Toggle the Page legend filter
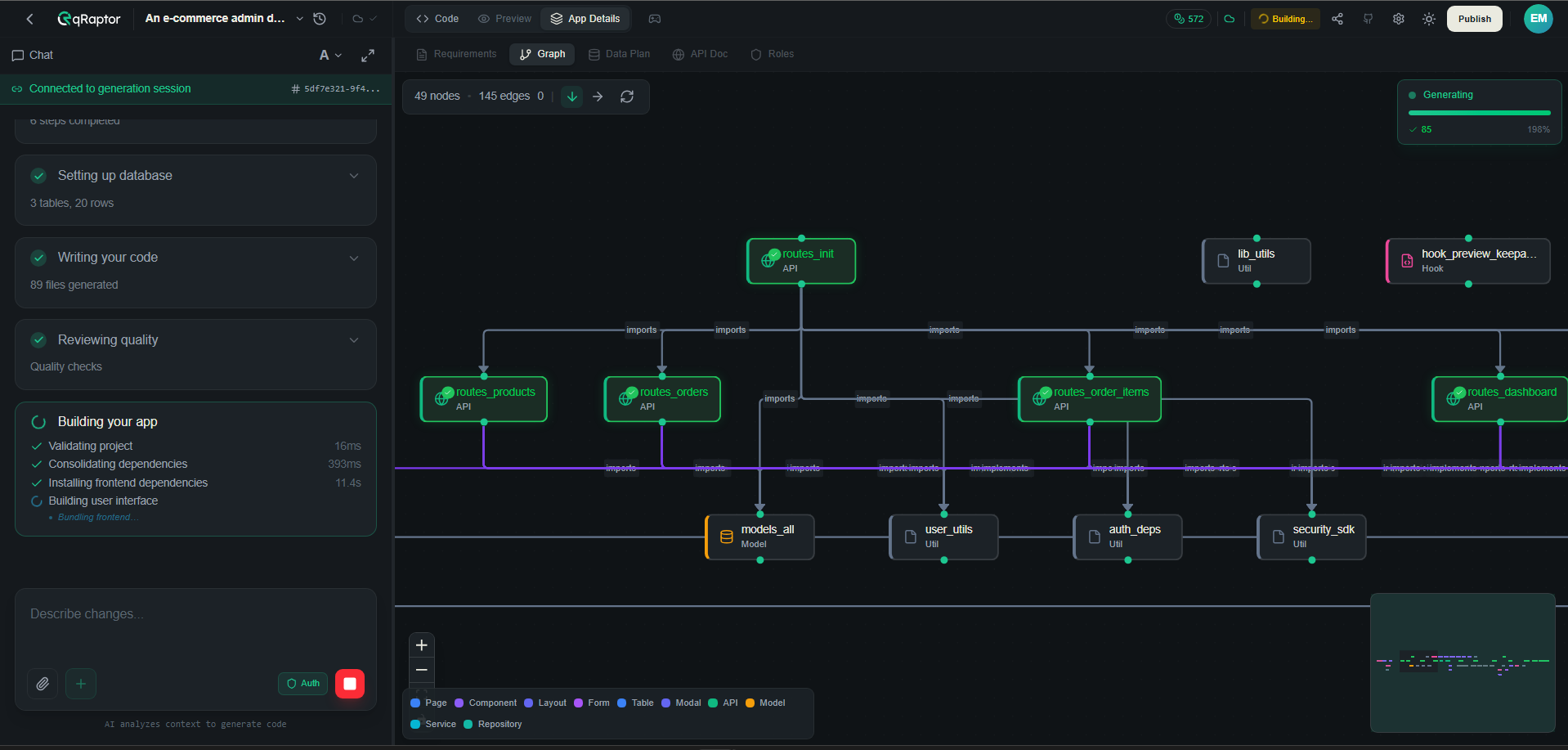Screen dimensions: 1568x750 tap(429, 703)
